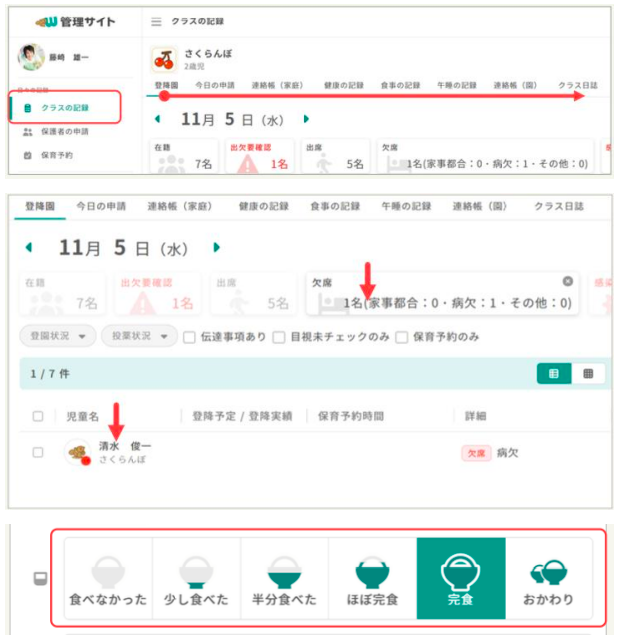
Task: Choose the 半分食べた half bowl option
Action: pyautogui.click(x=284, y=578)
